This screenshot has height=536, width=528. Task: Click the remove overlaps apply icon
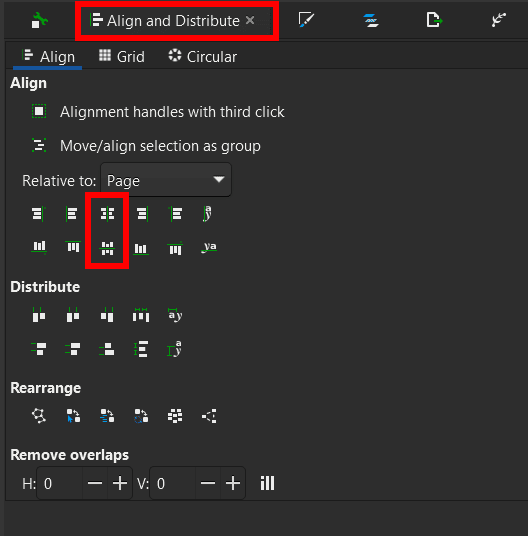tap(267, 483)
